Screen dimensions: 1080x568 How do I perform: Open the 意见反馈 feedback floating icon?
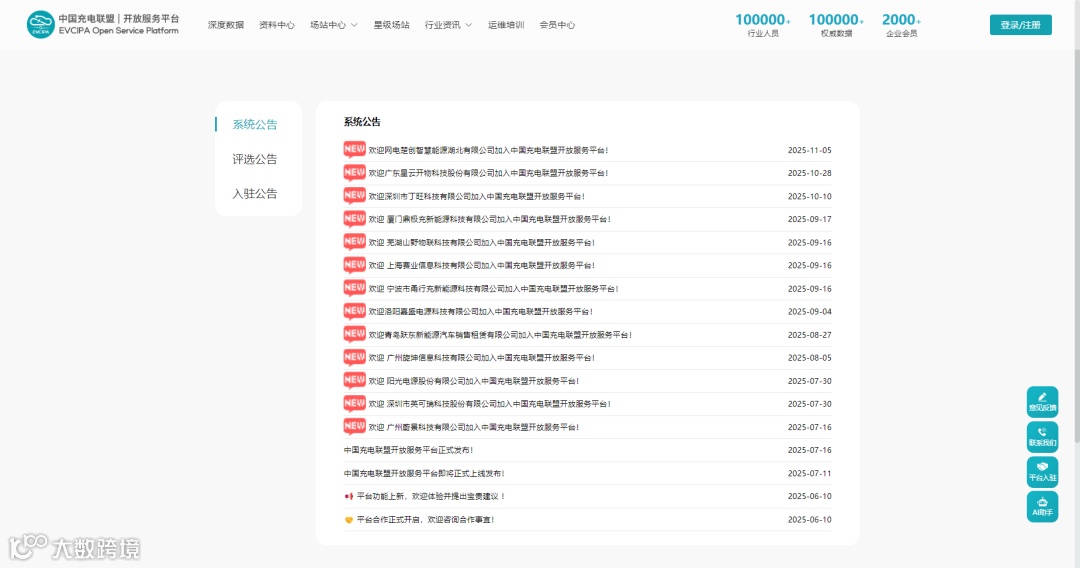[1042, 401]
